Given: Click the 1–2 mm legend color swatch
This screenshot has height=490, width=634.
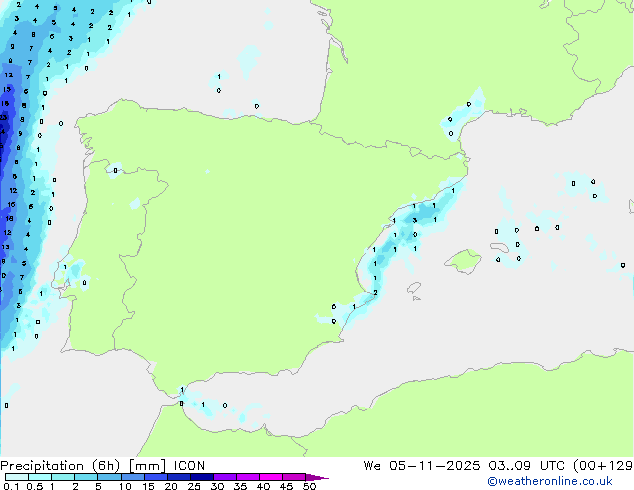Looking at the screenshot, I should pyautogui.click(x=63, y=477).
